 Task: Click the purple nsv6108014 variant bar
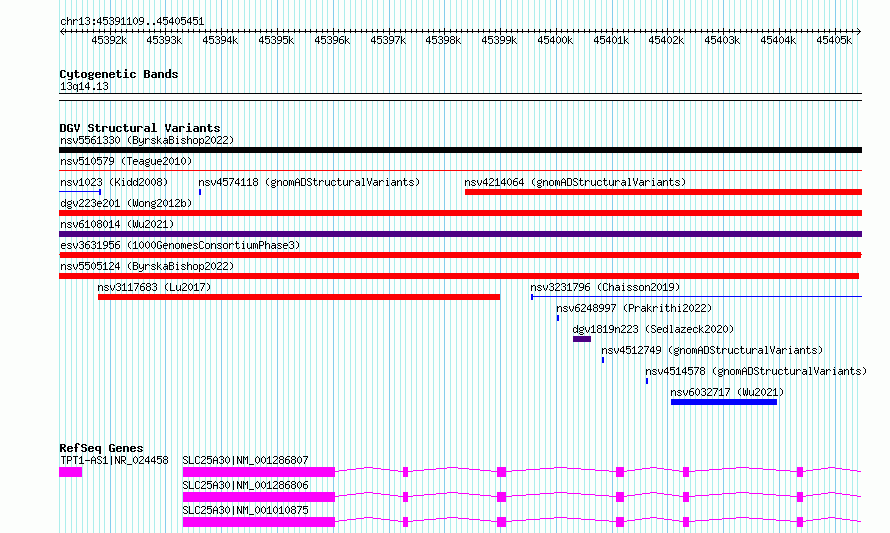(x=460, y=234)
